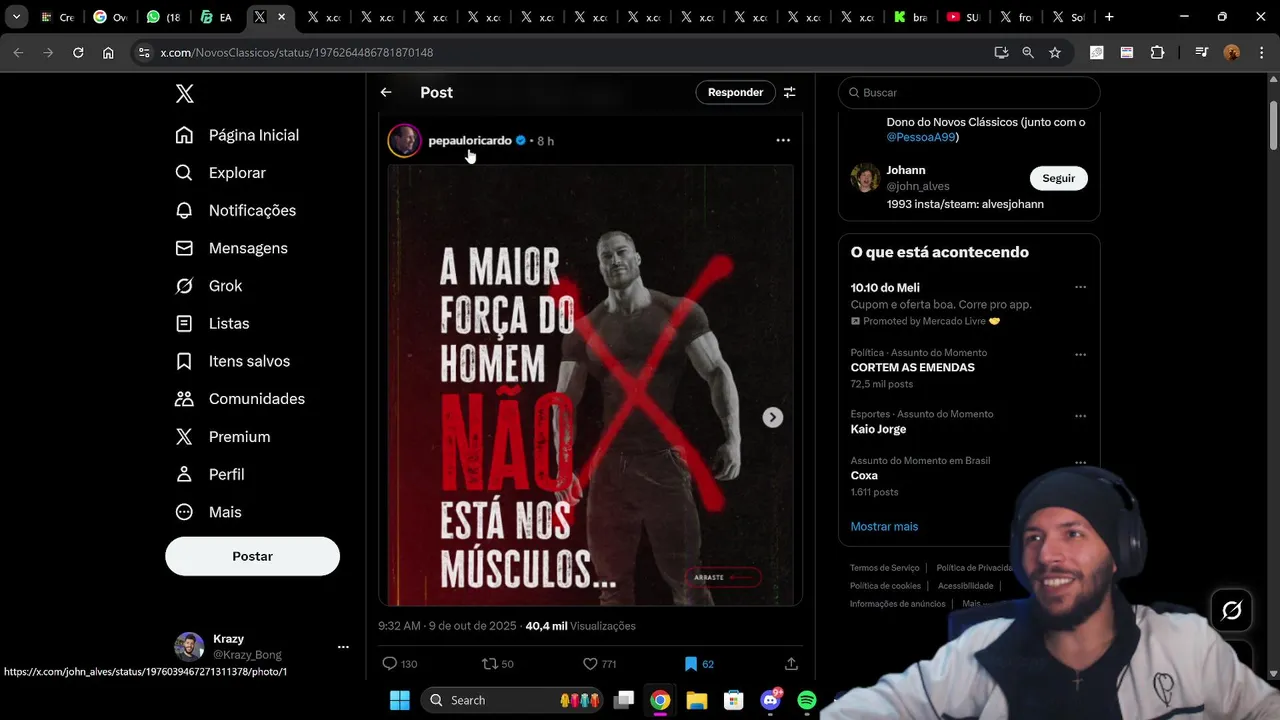Open Perfil person icon
This screenshot has height=720, width=1280.
[x=184, y=474]
